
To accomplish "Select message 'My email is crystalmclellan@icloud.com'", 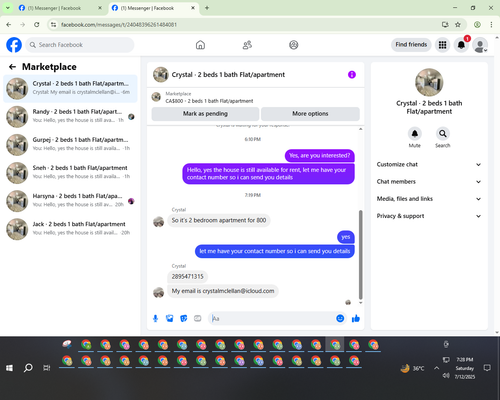I will click(223, 291).
